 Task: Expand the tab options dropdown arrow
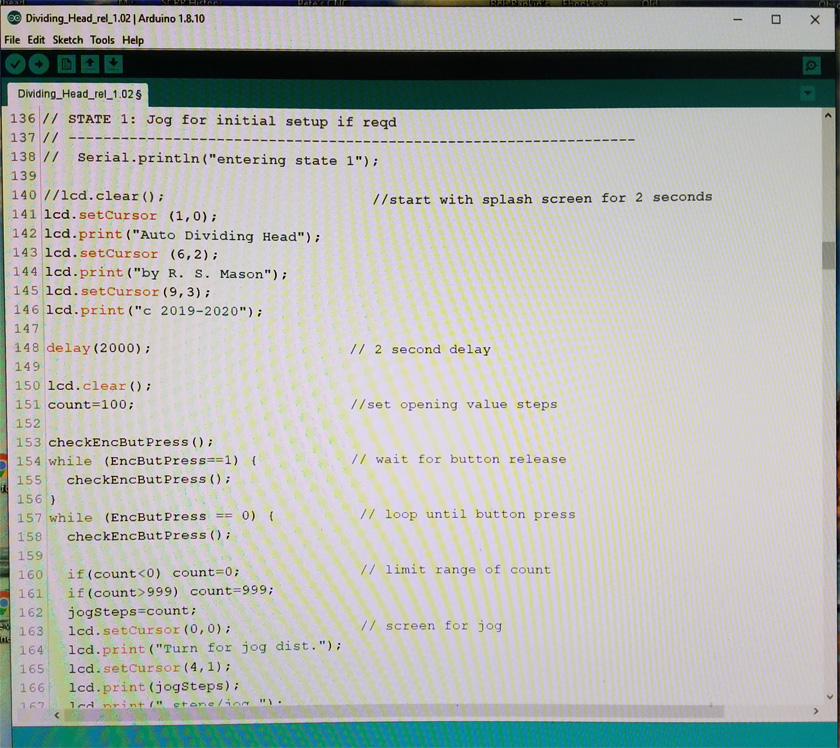(x=807, y=93)
